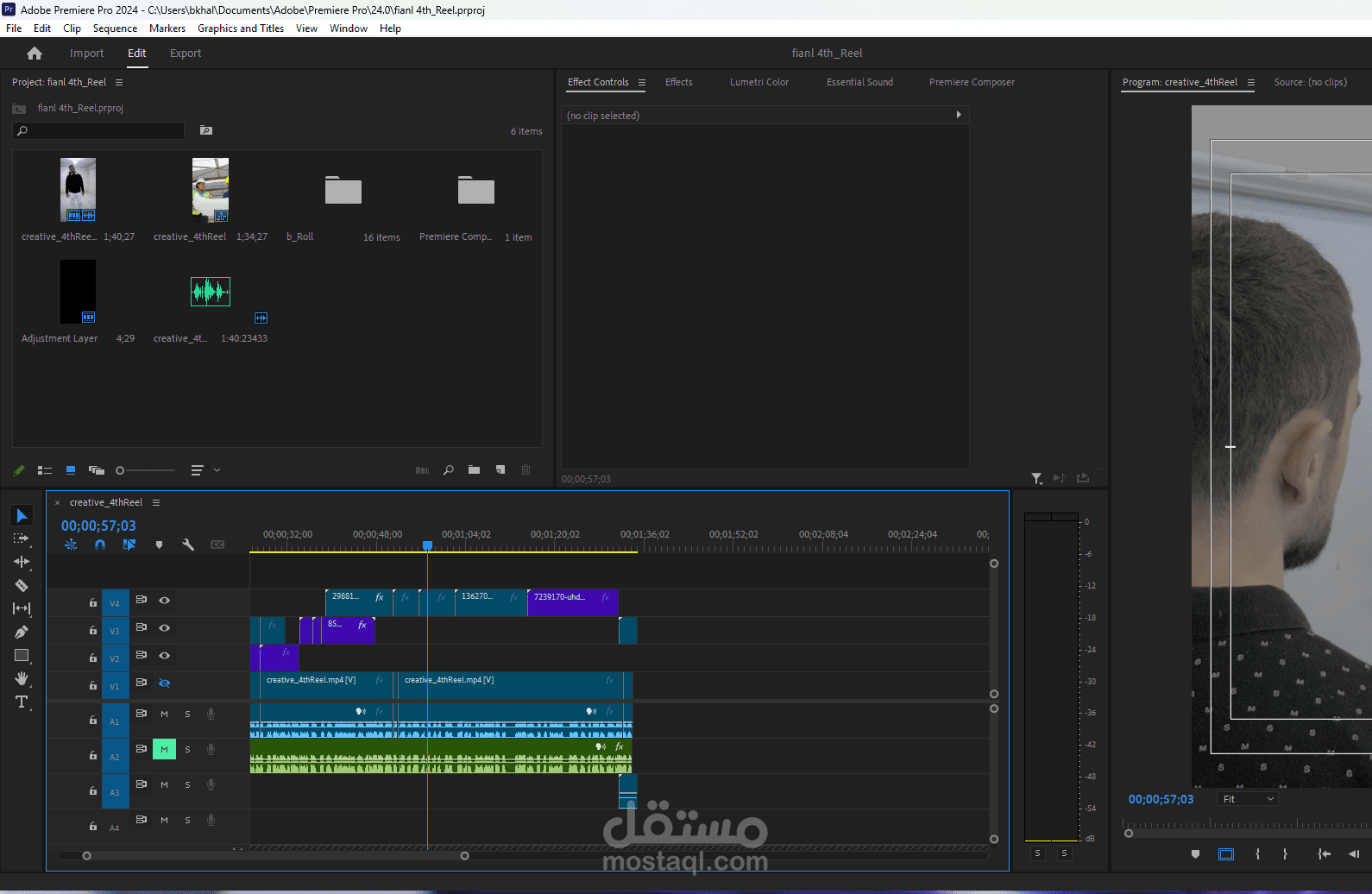Click the Source: (no clips) tab
Screen dimensions: 1372x894
pyautogui.click(x=1310, y=82)
